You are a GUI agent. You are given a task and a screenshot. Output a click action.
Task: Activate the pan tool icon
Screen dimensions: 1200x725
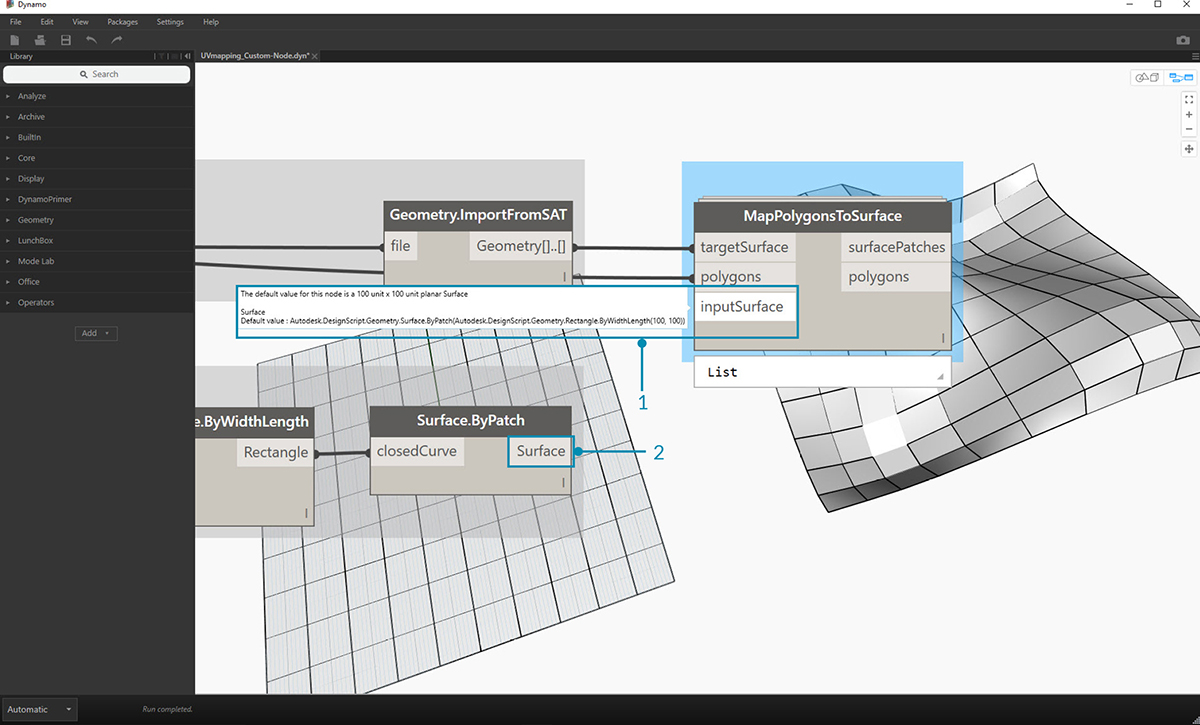point(1189,149)
